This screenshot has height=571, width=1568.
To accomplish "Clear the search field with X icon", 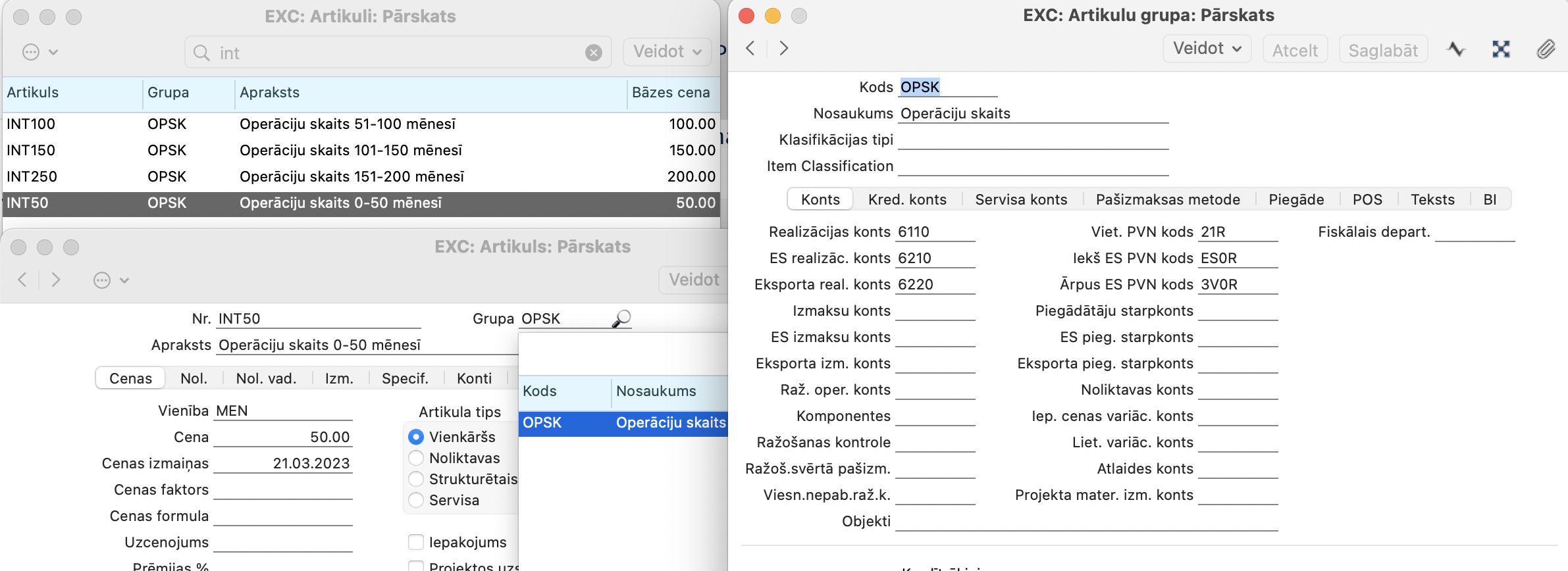I will pyautogui.click(x=593, y=53).
